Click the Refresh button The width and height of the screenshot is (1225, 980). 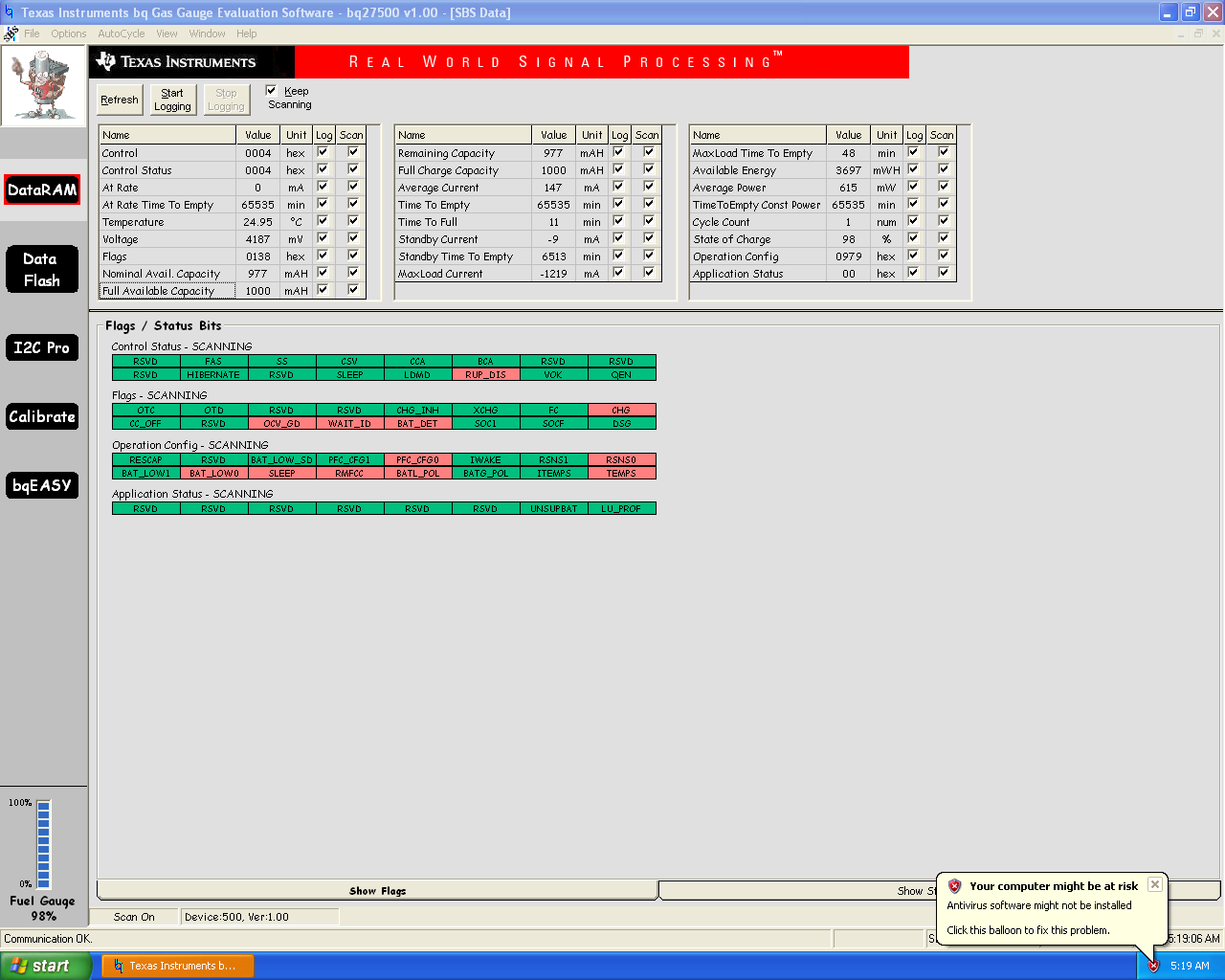tap(120, 100)
